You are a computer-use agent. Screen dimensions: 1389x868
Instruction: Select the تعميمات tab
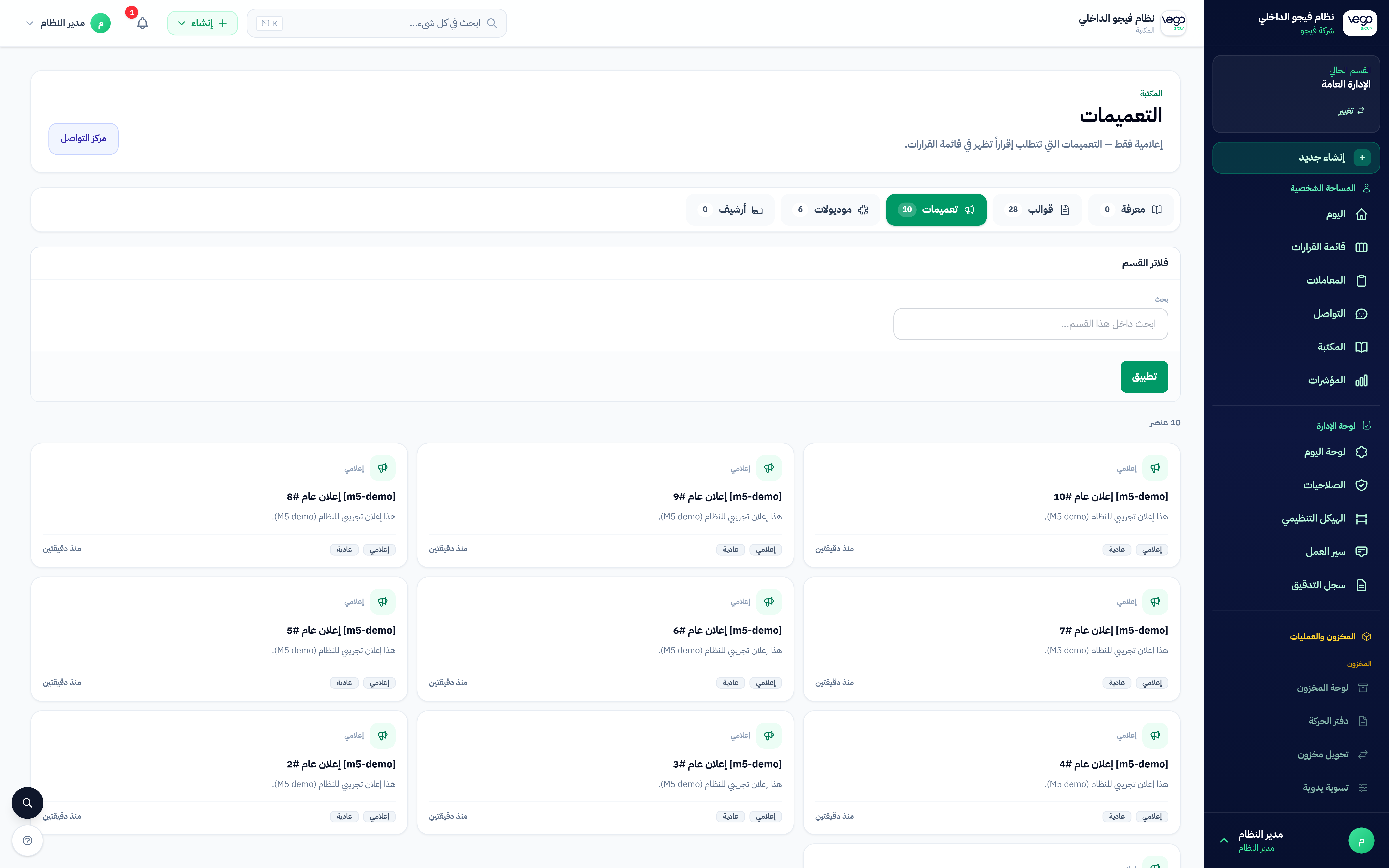(936, 210)
